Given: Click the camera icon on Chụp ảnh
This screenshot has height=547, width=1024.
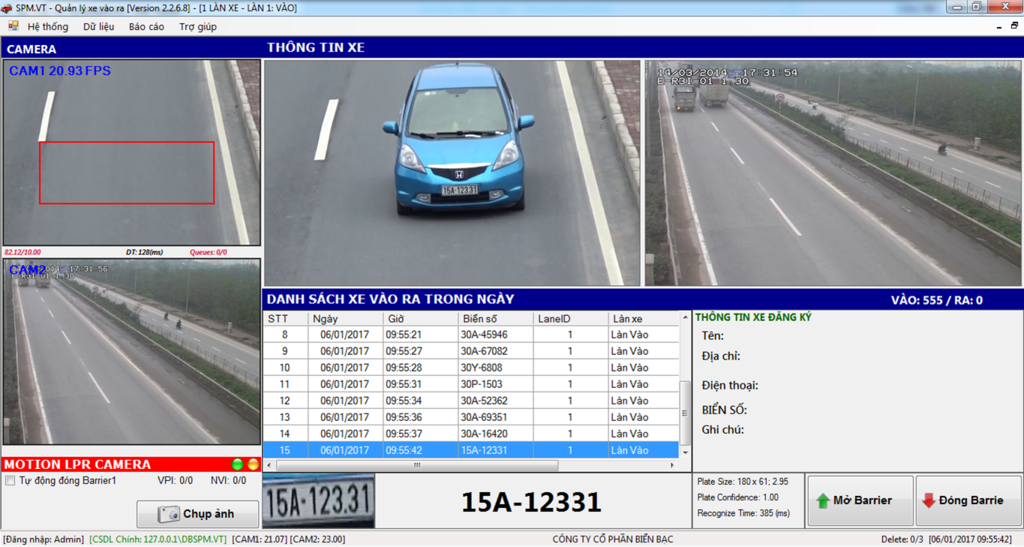Looking at the screenshot, I should coord(168,514).
